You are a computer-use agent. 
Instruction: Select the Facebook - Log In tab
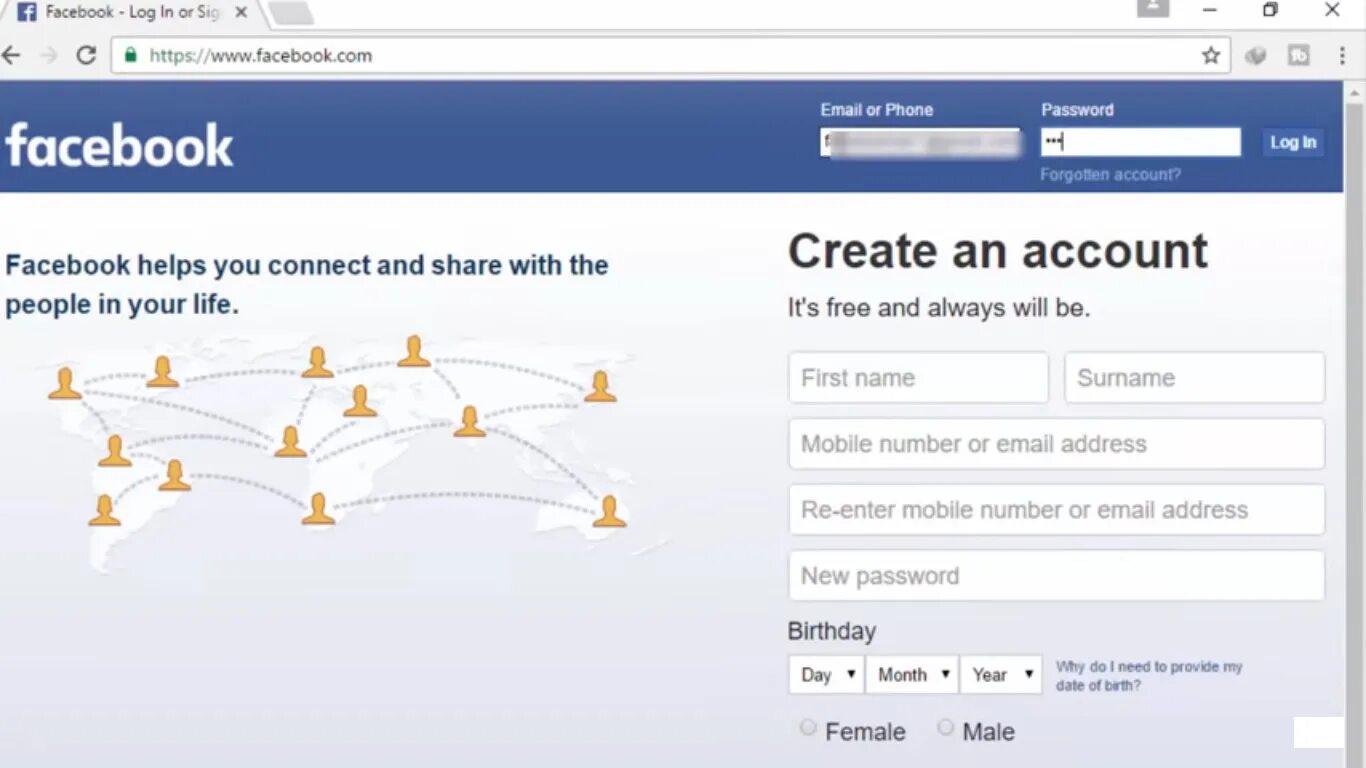132,12
